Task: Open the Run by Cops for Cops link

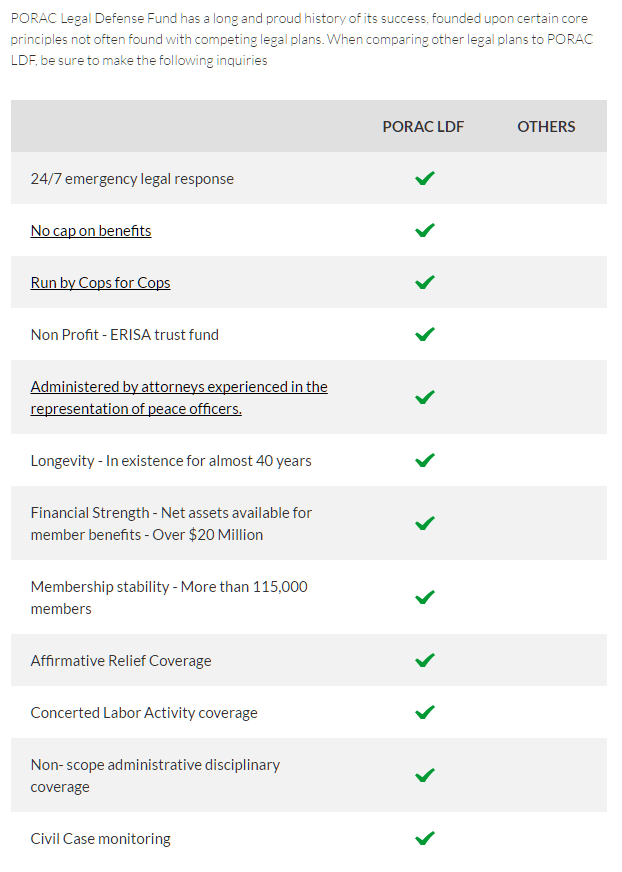Action: click(x=100, y=283)
